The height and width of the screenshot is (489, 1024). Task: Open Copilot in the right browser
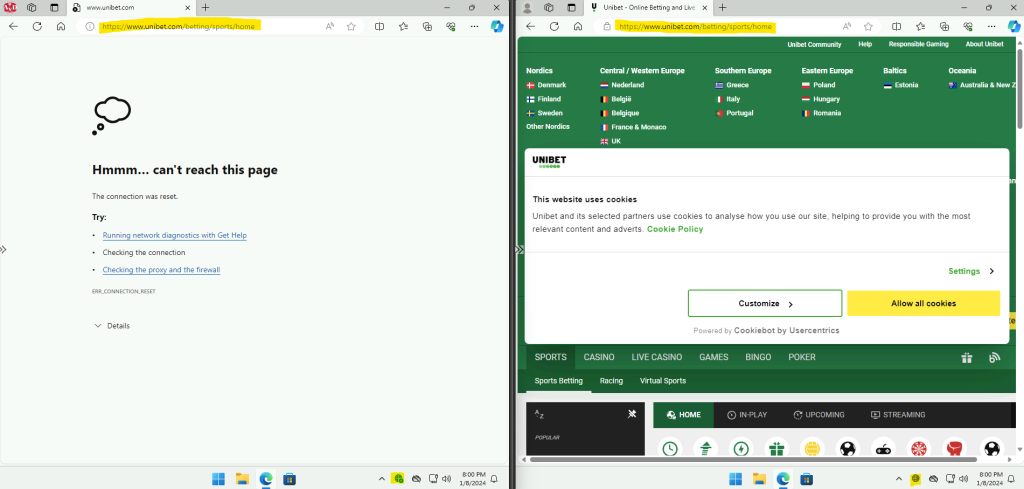1014,27
